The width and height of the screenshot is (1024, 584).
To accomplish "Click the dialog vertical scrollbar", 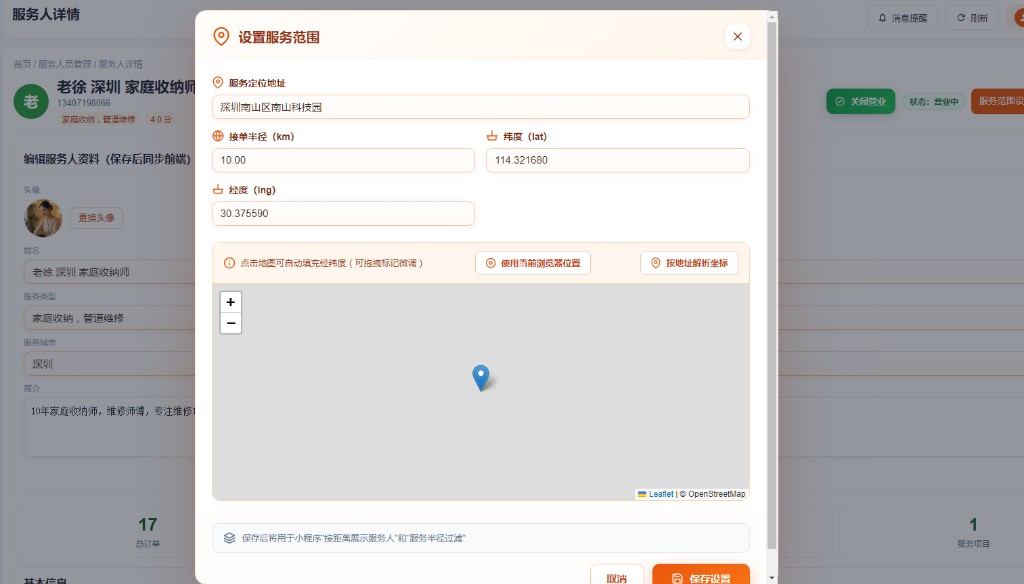I will (x=772, y=285).
